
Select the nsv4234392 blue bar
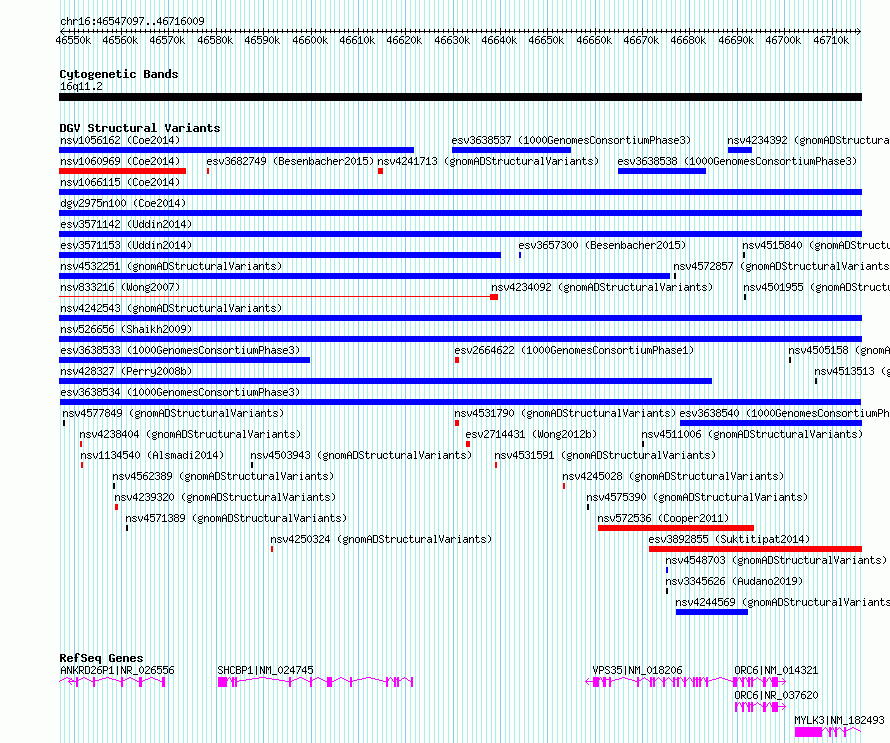[x=740, y=150]
